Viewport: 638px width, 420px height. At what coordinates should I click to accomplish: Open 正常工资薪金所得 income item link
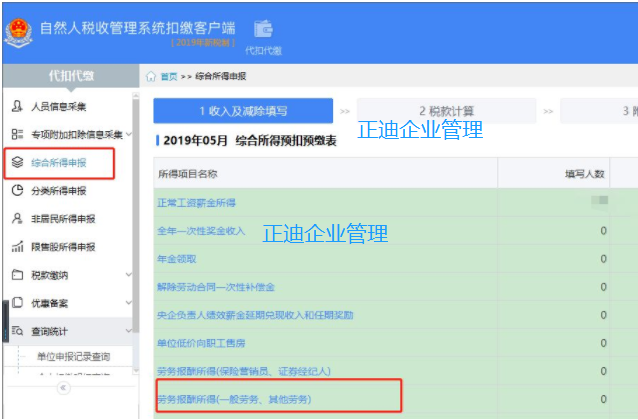point(200,203)
